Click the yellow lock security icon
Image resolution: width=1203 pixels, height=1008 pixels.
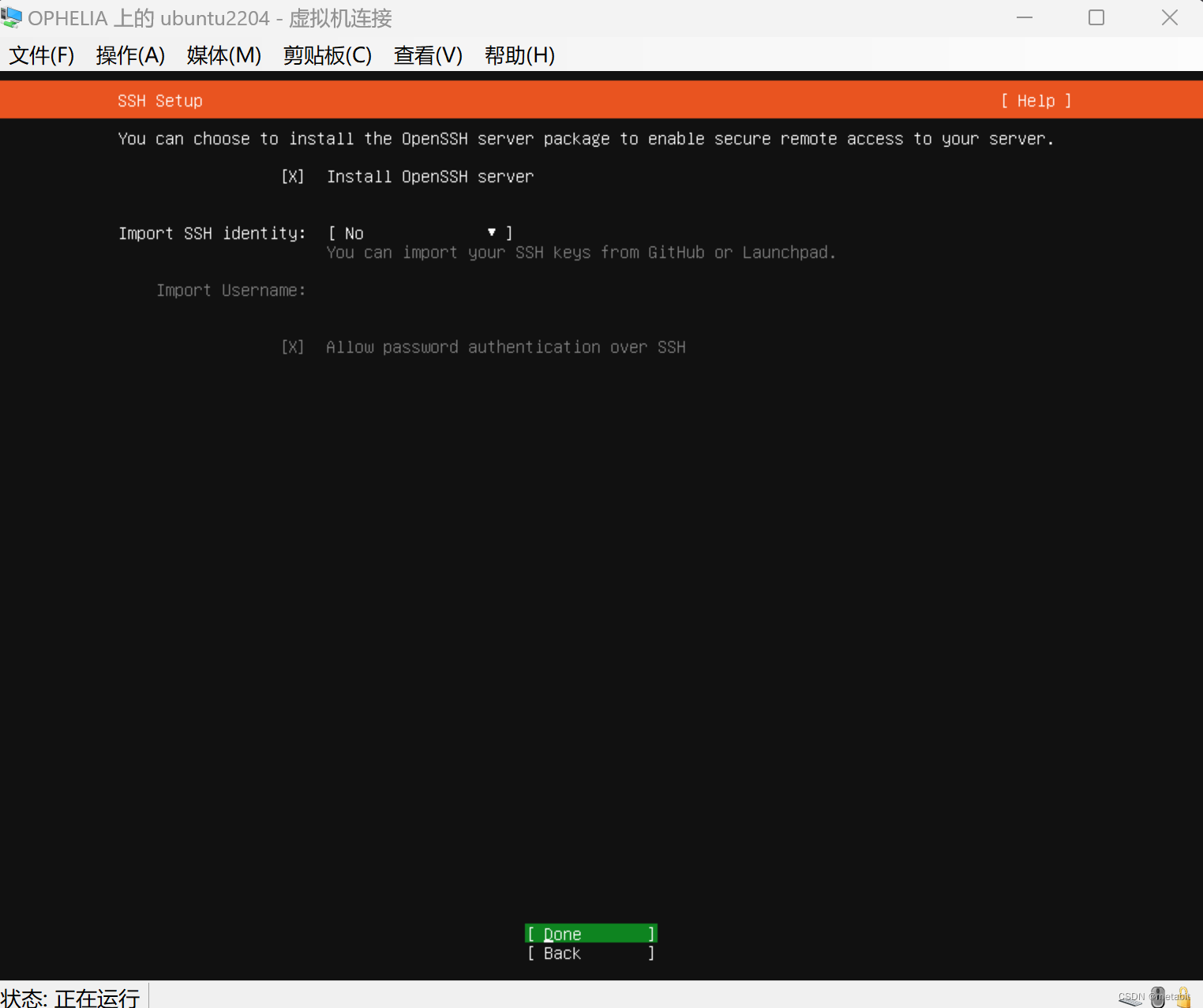tap(1183, 997)
